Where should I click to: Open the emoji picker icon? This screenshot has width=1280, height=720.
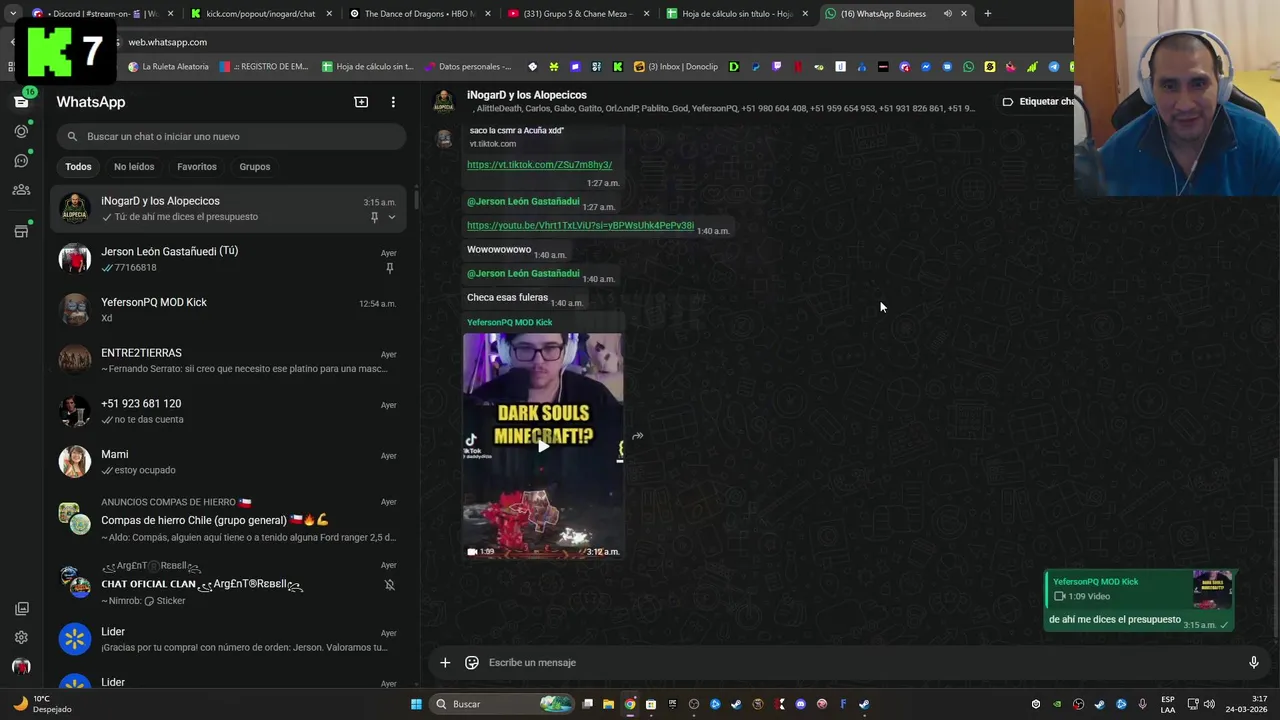tap(472, 662)
